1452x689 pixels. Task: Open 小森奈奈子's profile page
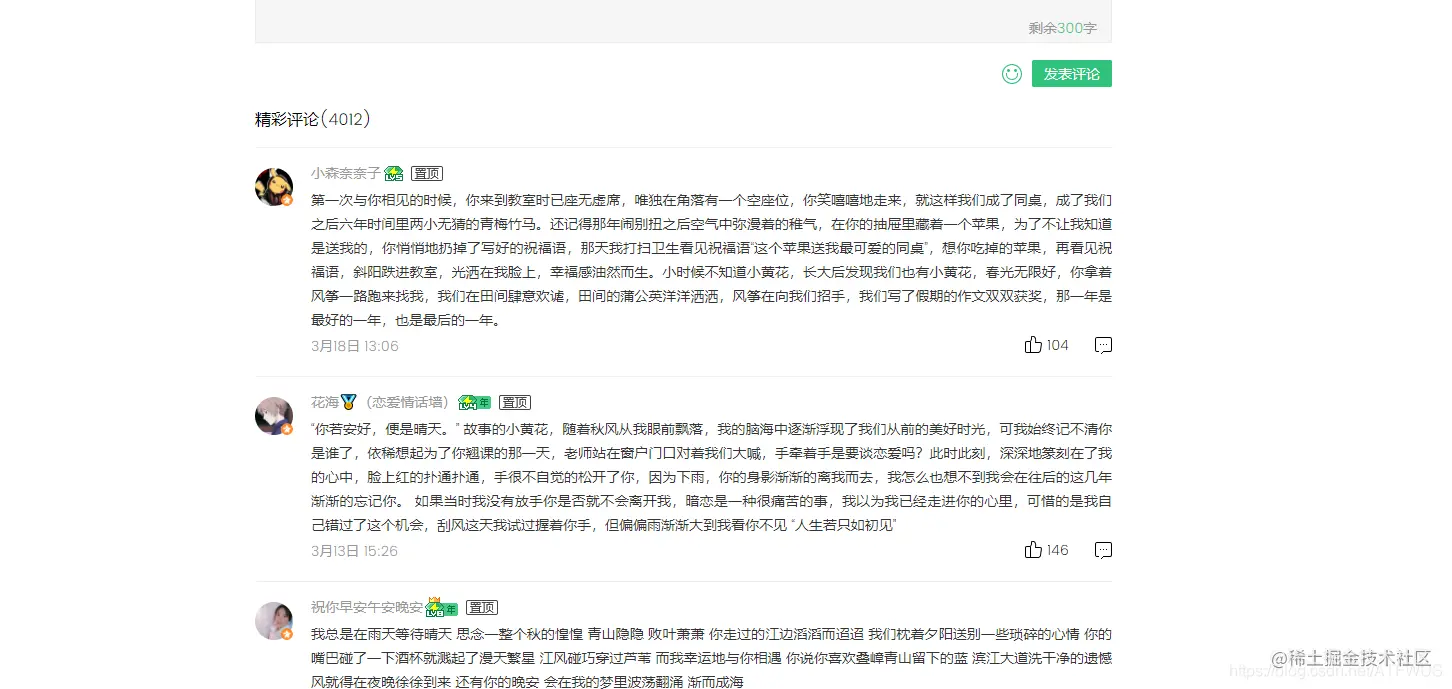pos(344,172)
